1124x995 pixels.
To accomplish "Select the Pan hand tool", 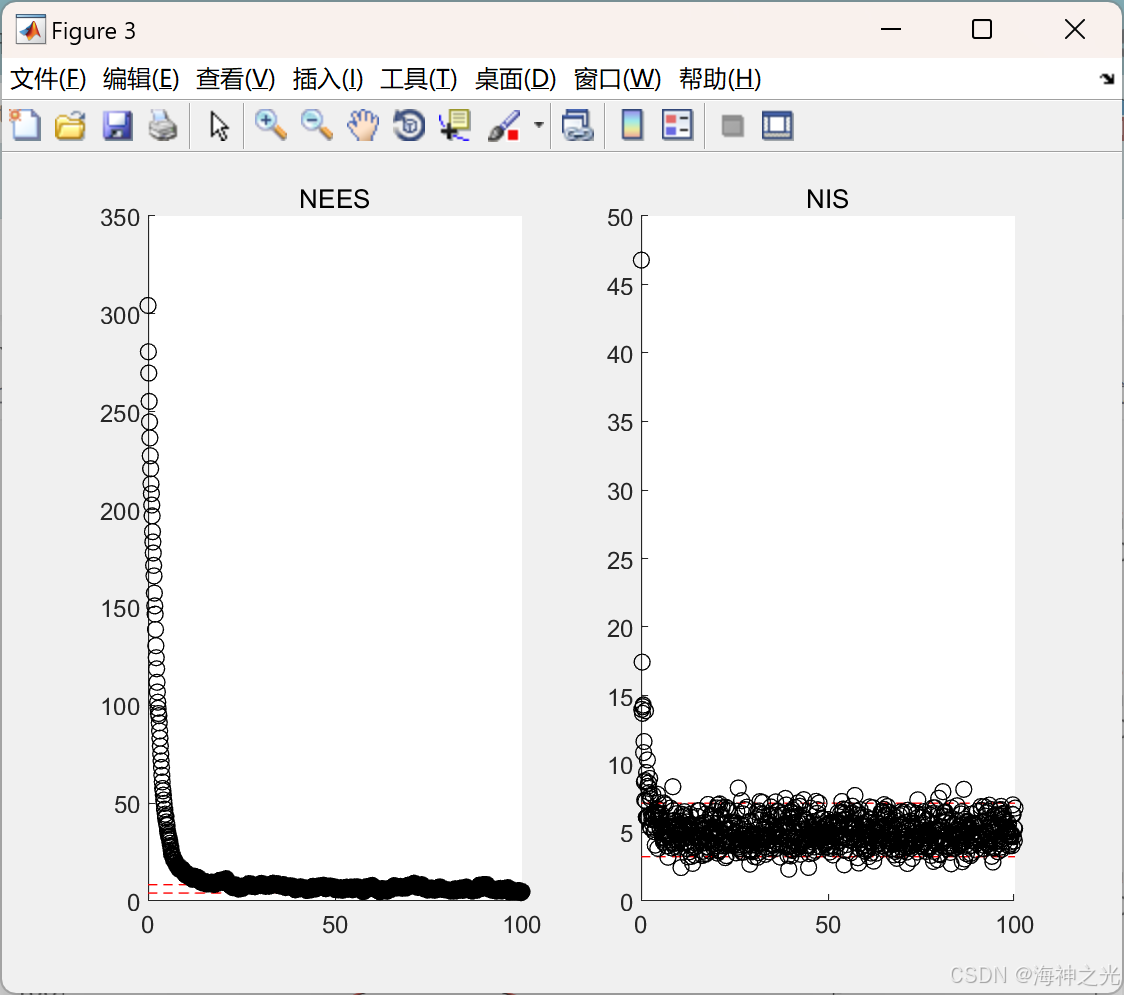I will tap(363, 125).
